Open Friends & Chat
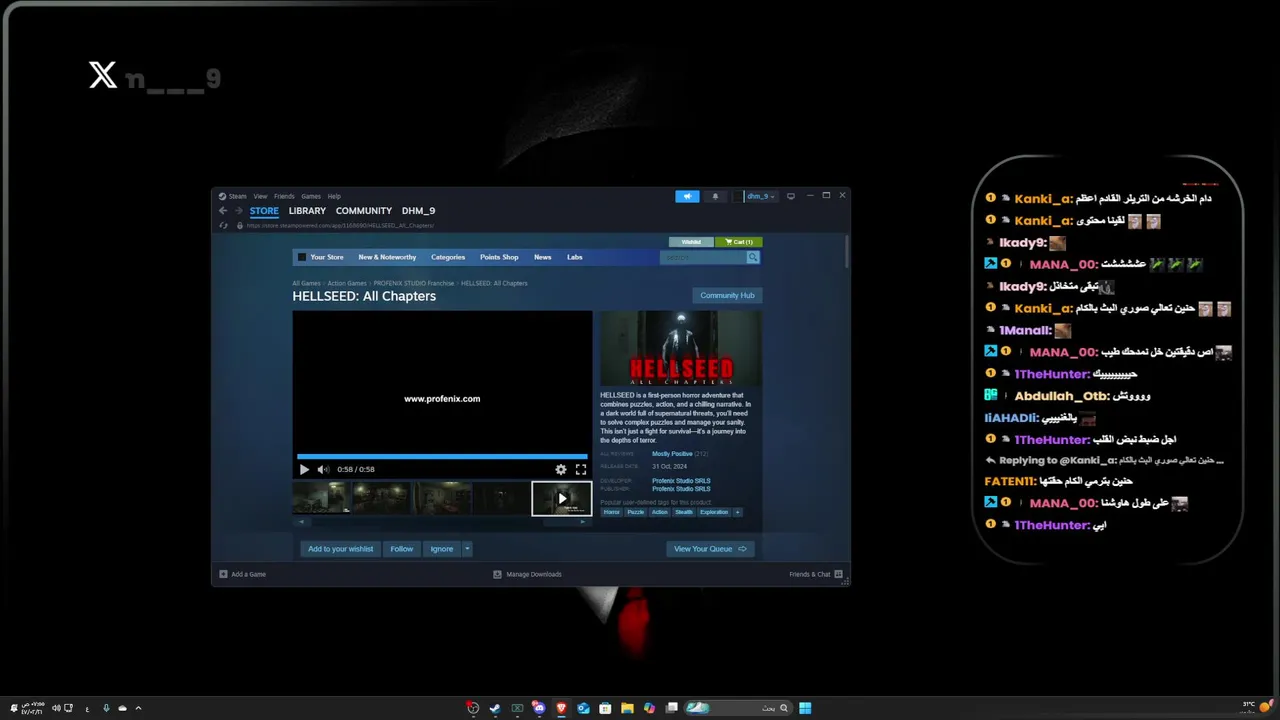 [816, 574]
